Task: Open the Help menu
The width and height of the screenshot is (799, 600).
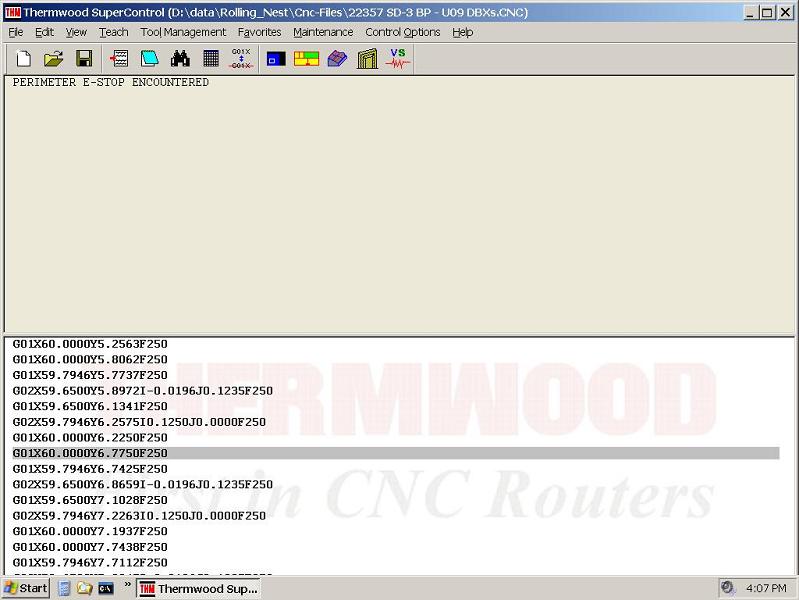Action: pos(463,32)
